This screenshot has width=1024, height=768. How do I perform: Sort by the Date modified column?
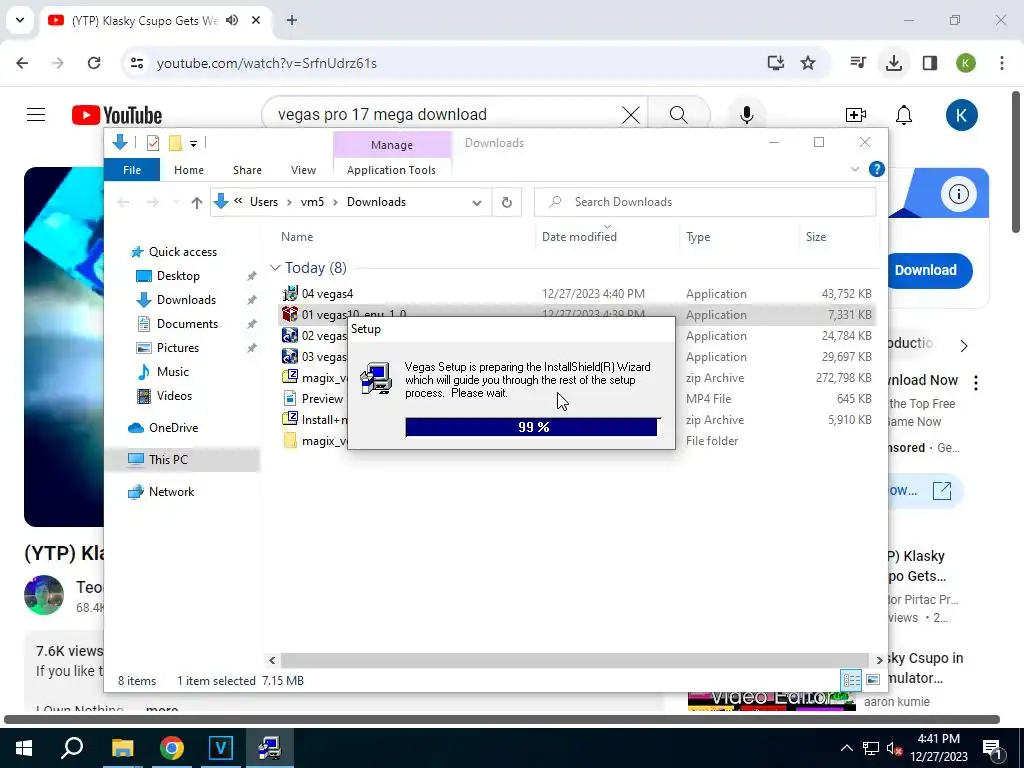point(579,236)
